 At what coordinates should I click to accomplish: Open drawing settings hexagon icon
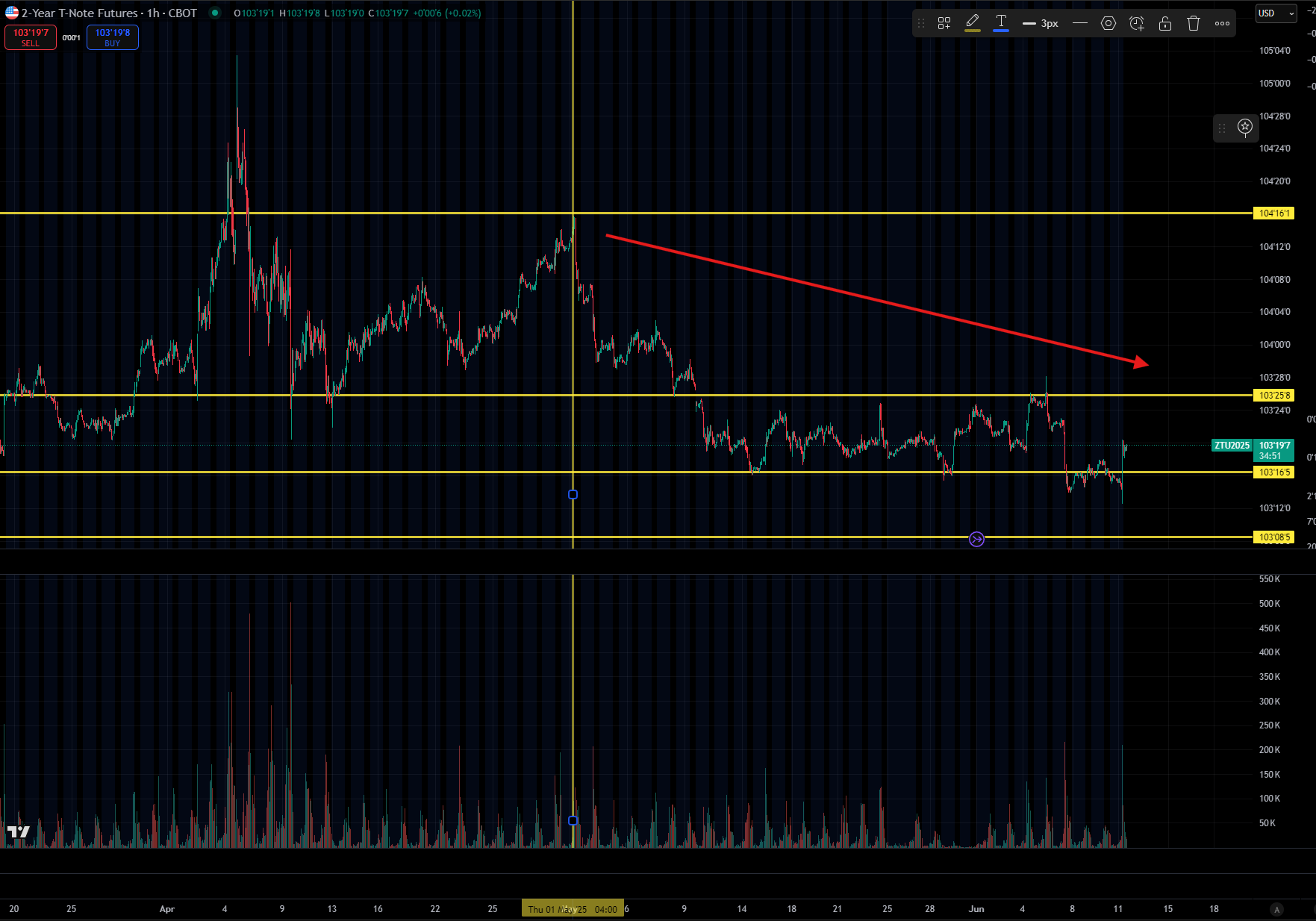coord(1108,23)
